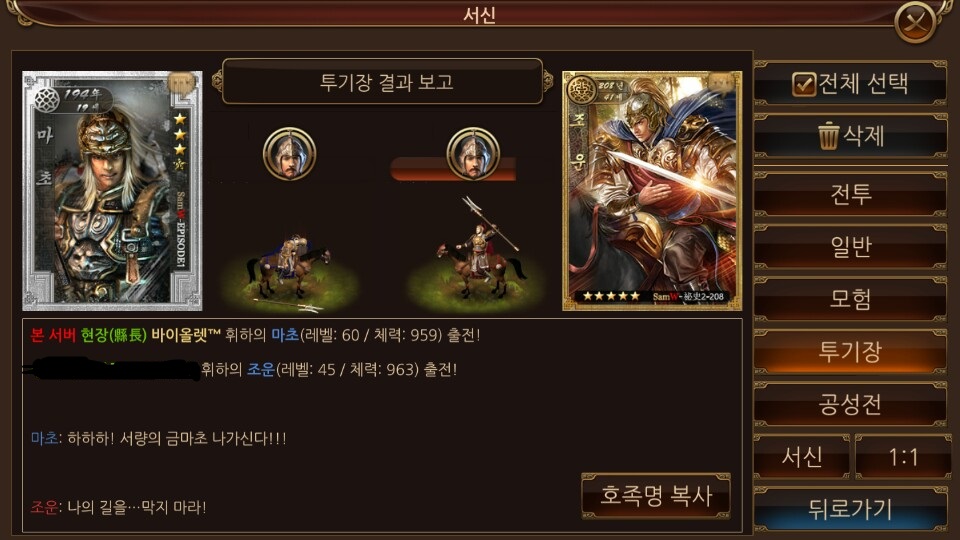Go back with 뒤로가기 button
960x540 pixels.
tap(850, 509)
